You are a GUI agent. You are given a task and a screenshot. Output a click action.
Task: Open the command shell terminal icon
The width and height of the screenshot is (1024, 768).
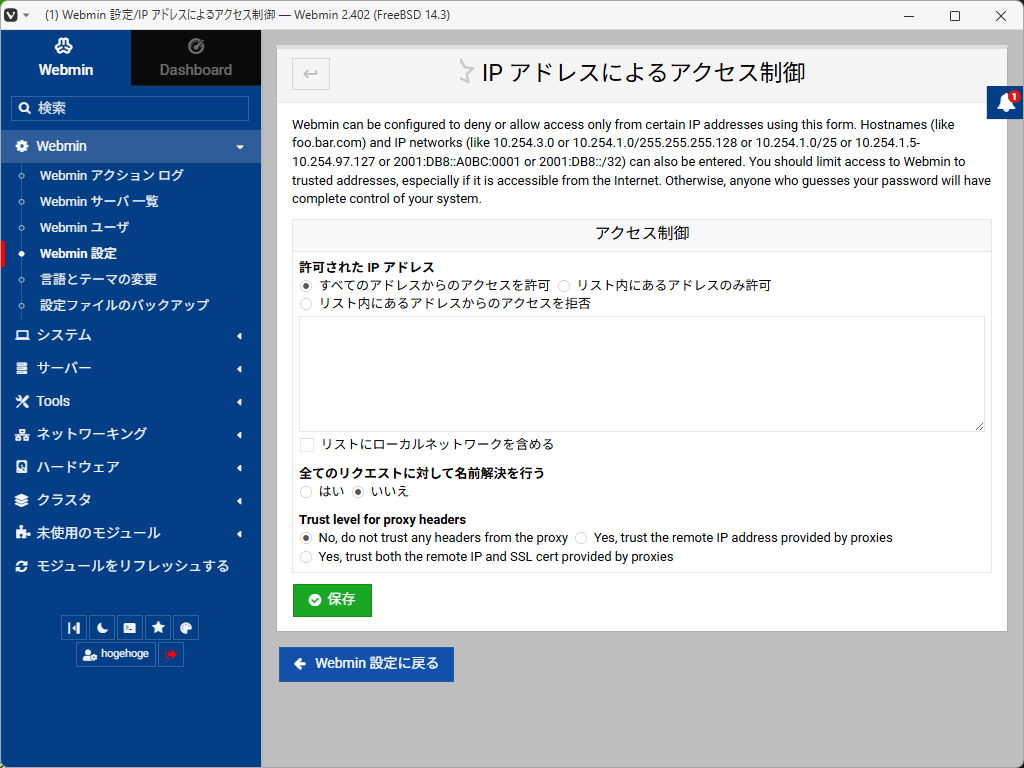click(130, 628)
